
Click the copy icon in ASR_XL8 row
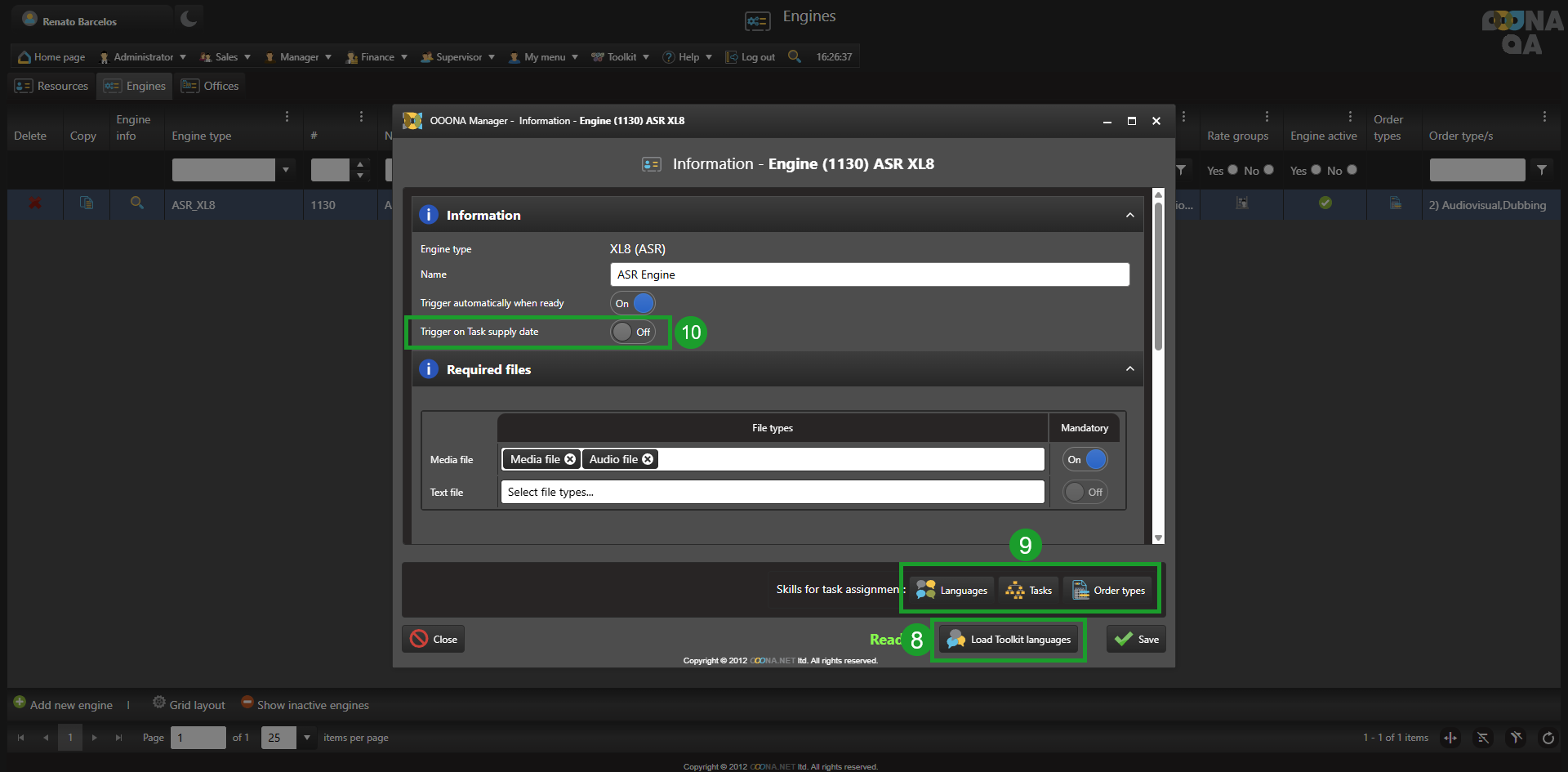86,203
